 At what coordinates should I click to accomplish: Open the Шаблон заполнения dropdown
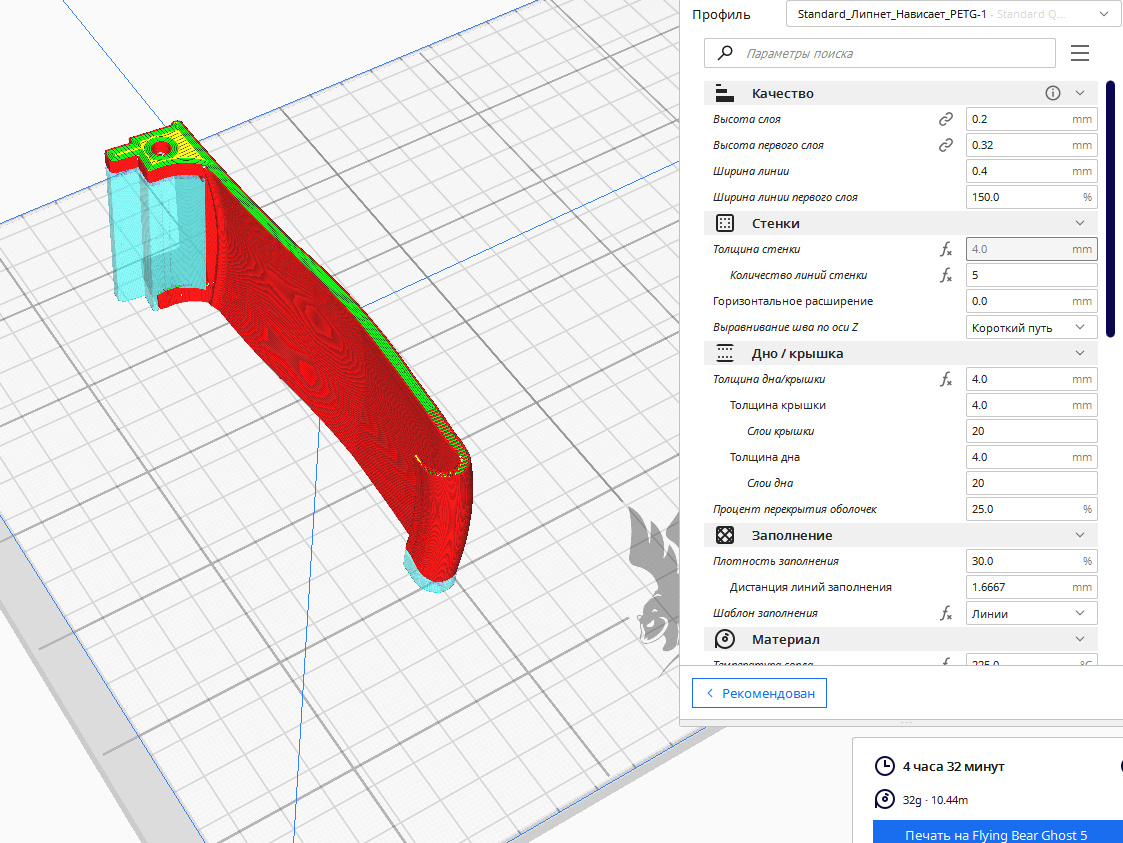[x=1031, y=613]
